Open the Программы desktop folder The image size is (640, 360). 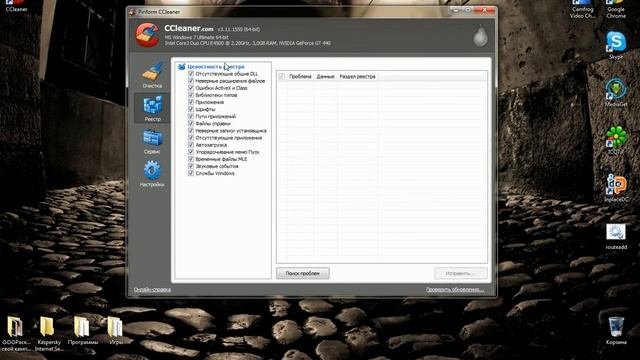click(x=83, y=331)
